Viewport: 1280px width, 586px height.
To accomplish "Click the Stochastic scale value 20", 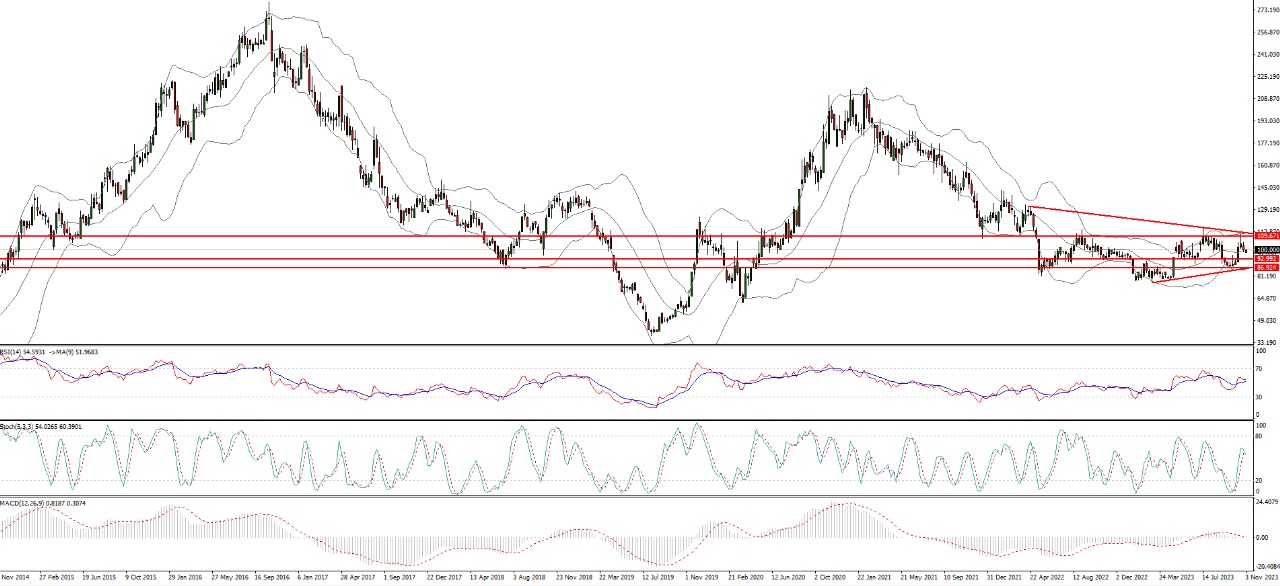I will tap(1259, 480).
